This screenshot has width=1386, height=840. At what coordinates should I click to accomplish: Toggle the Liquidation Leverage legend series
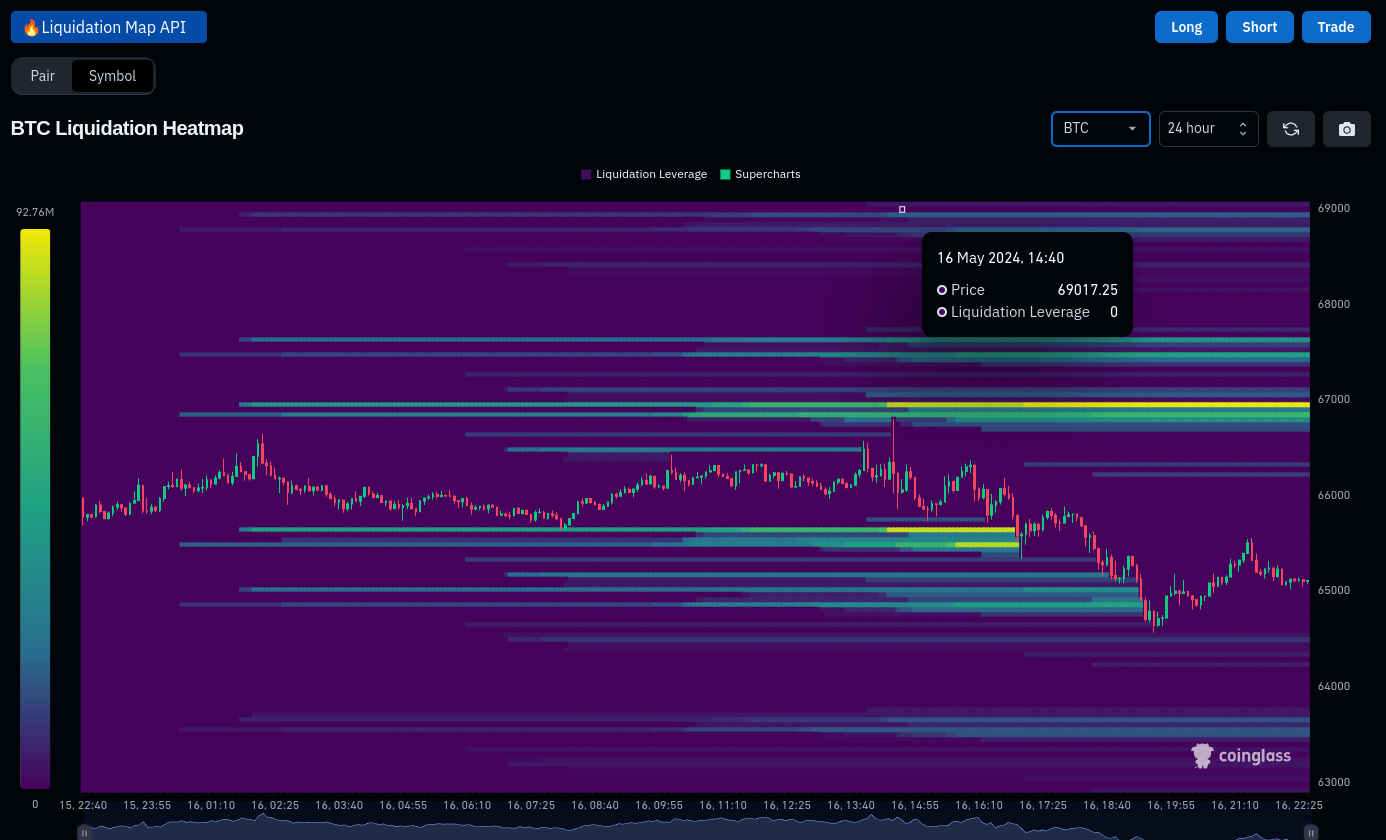pyautogui.click(x=644, y=174)
